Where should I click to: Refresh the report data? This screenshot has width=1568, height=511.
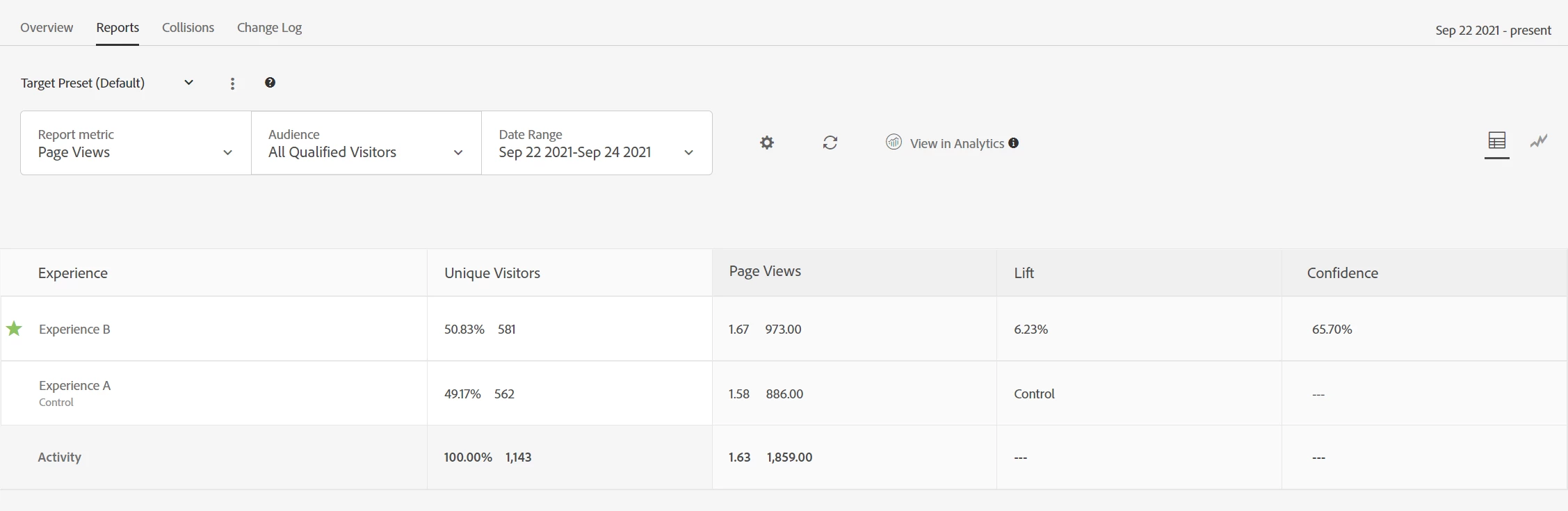coord(830,143)
